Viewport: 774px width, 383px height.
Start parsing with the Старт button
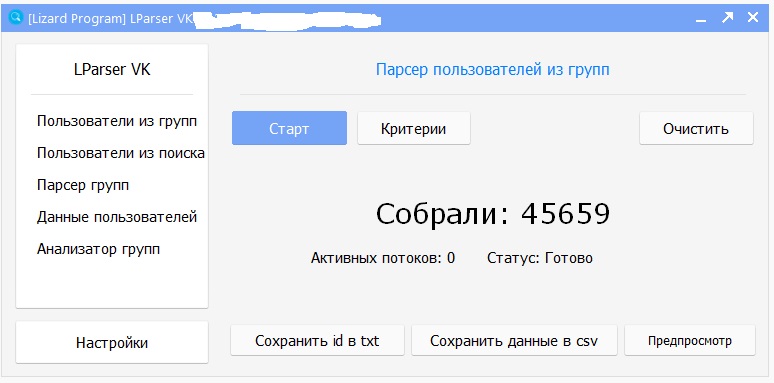(289, 128)
